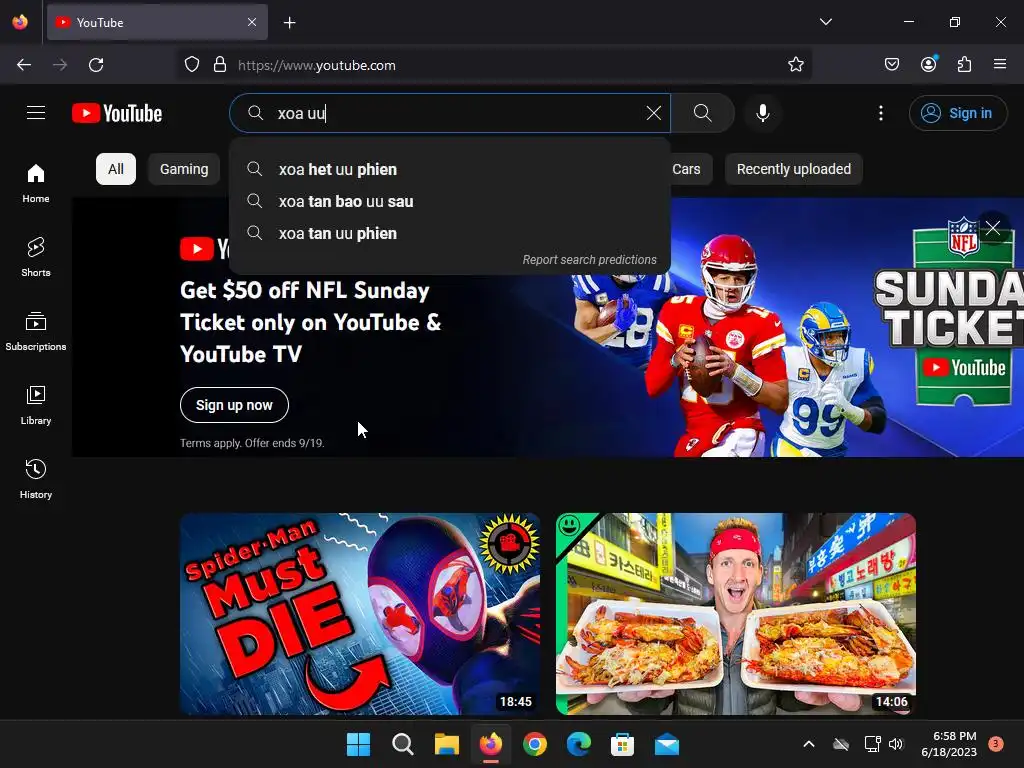Click in the YouTube search input

tap(451, 113)
